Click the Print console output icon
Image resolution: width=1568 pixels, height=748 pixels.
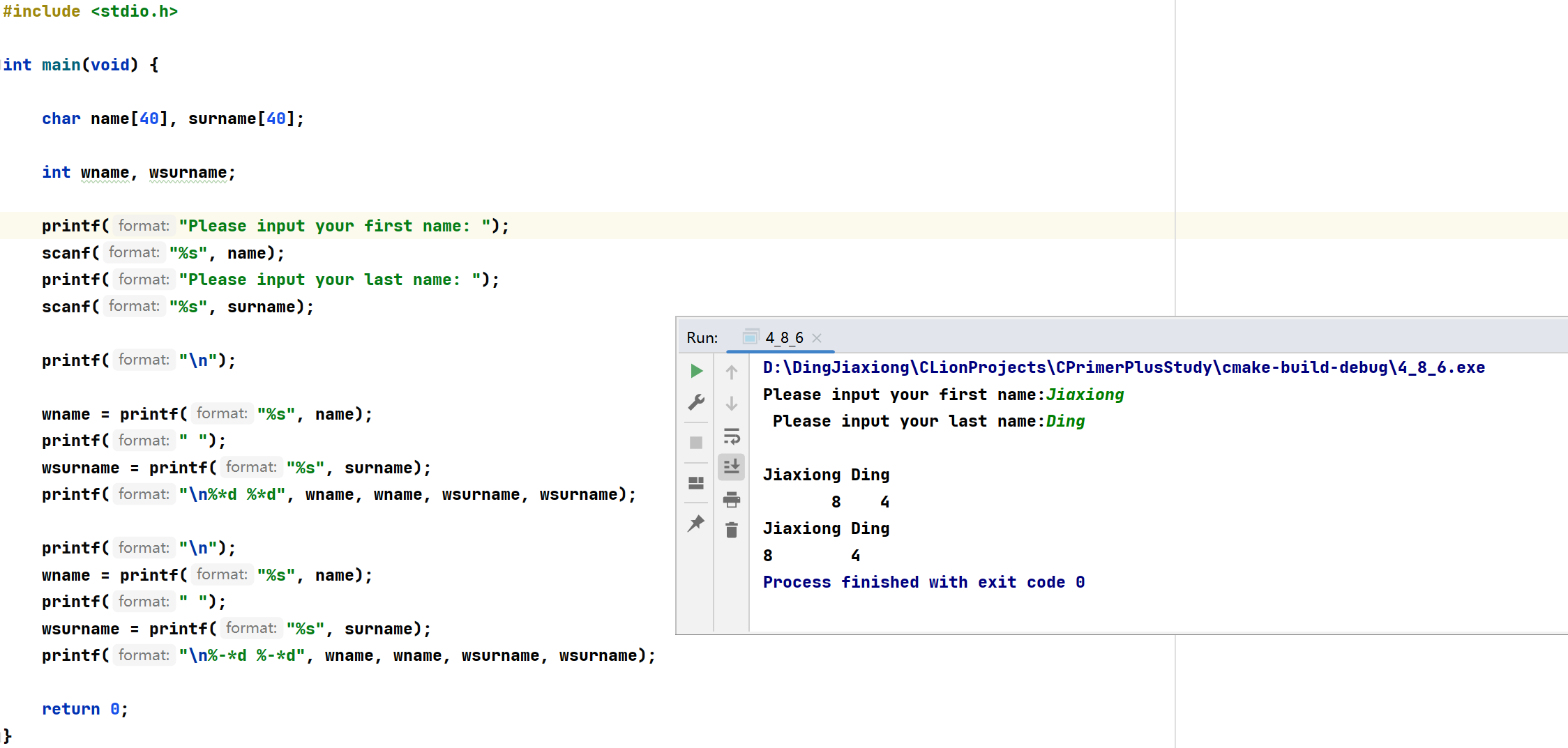point(732,499)
